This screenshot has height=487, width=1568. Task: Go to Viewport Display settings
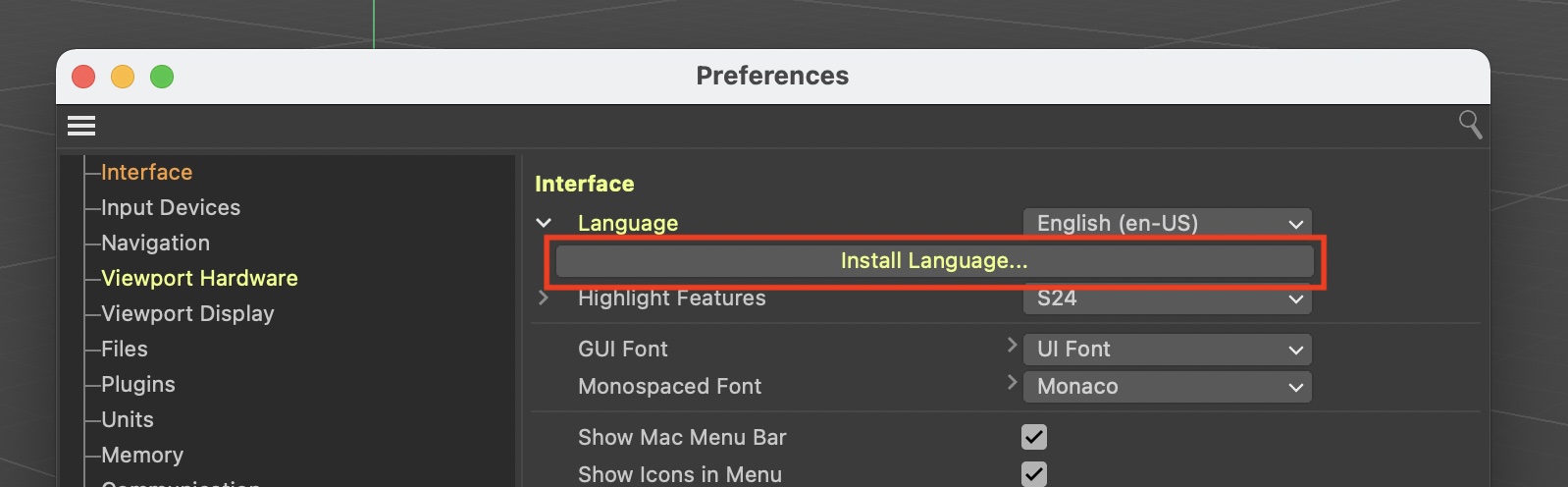(x=187, y=314)
